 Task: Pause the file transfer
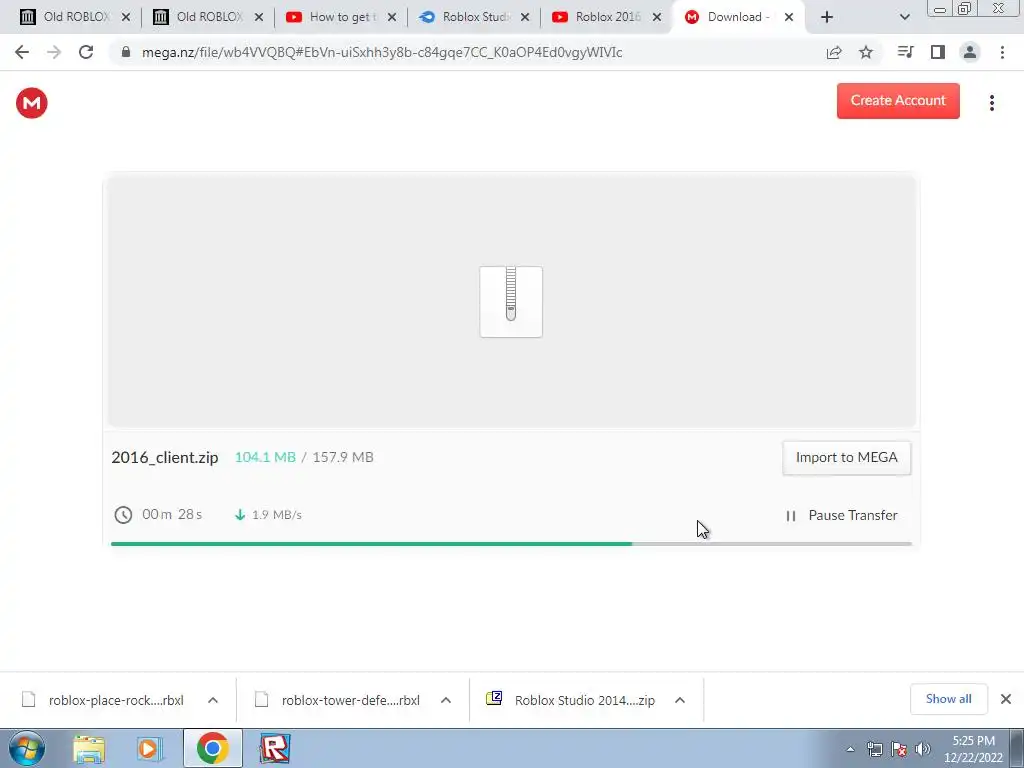[x=842, y=515]
